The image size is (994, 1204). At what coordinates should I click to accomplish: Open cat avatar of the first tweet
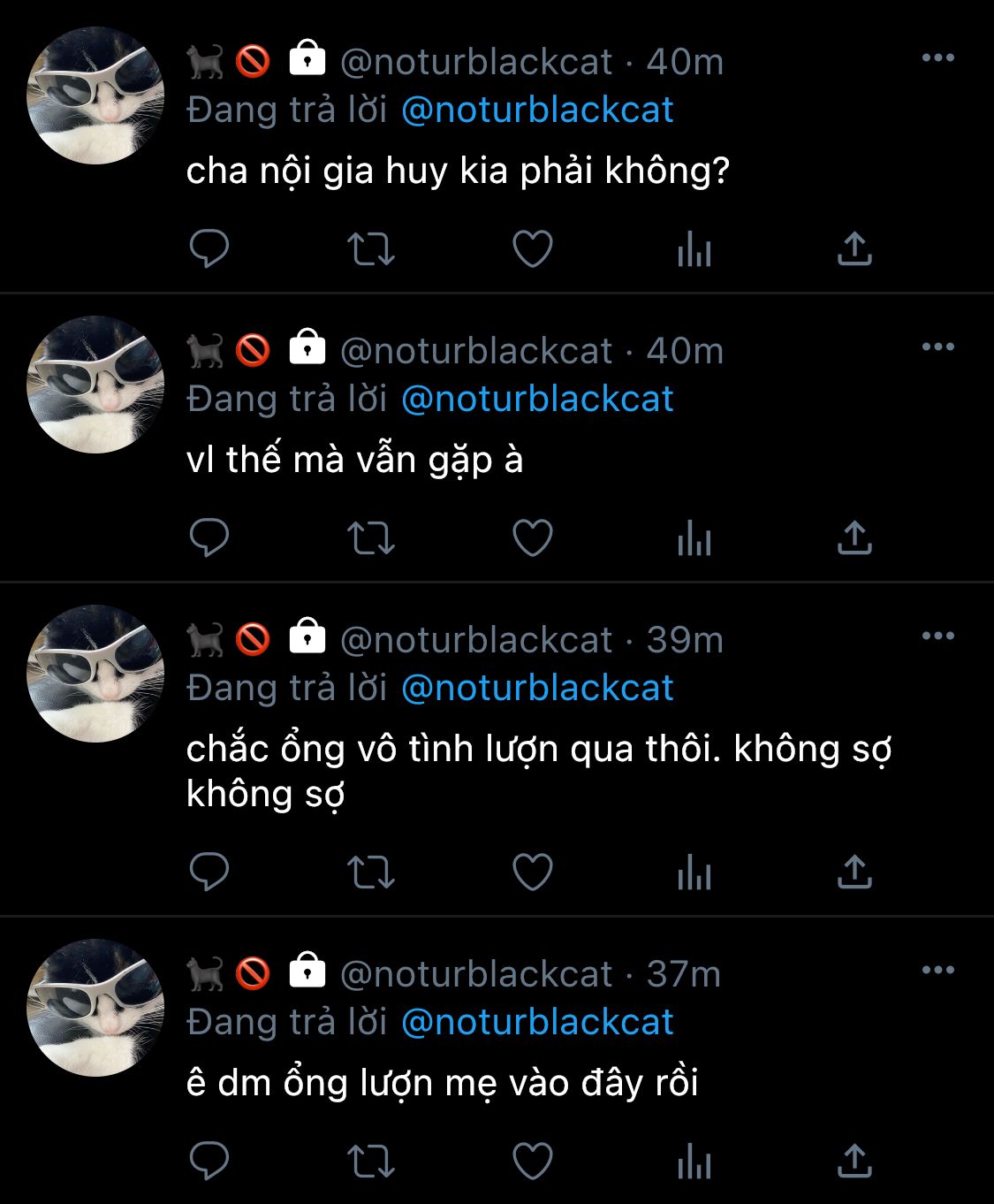(95, 95)
